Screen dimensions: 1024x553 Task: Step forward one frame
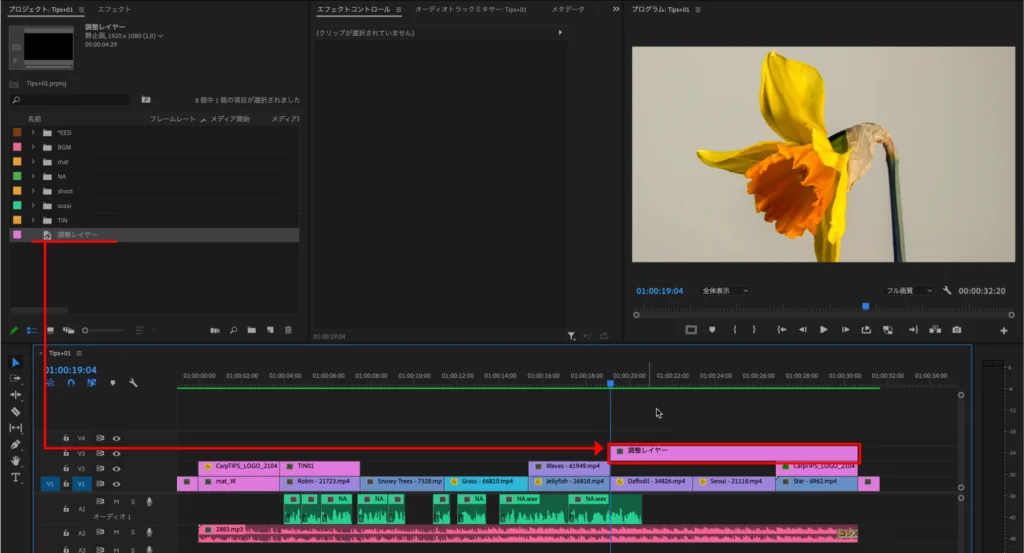(845, 330)
